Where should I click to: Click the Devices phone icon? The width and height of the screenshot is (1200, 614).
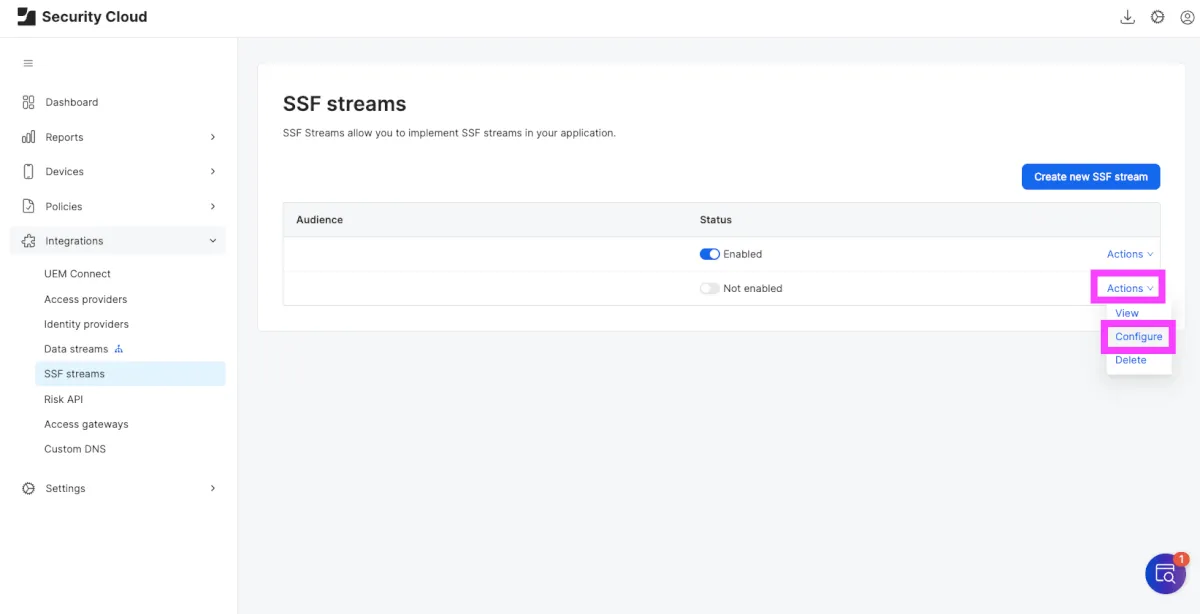[x=28, y=172]
